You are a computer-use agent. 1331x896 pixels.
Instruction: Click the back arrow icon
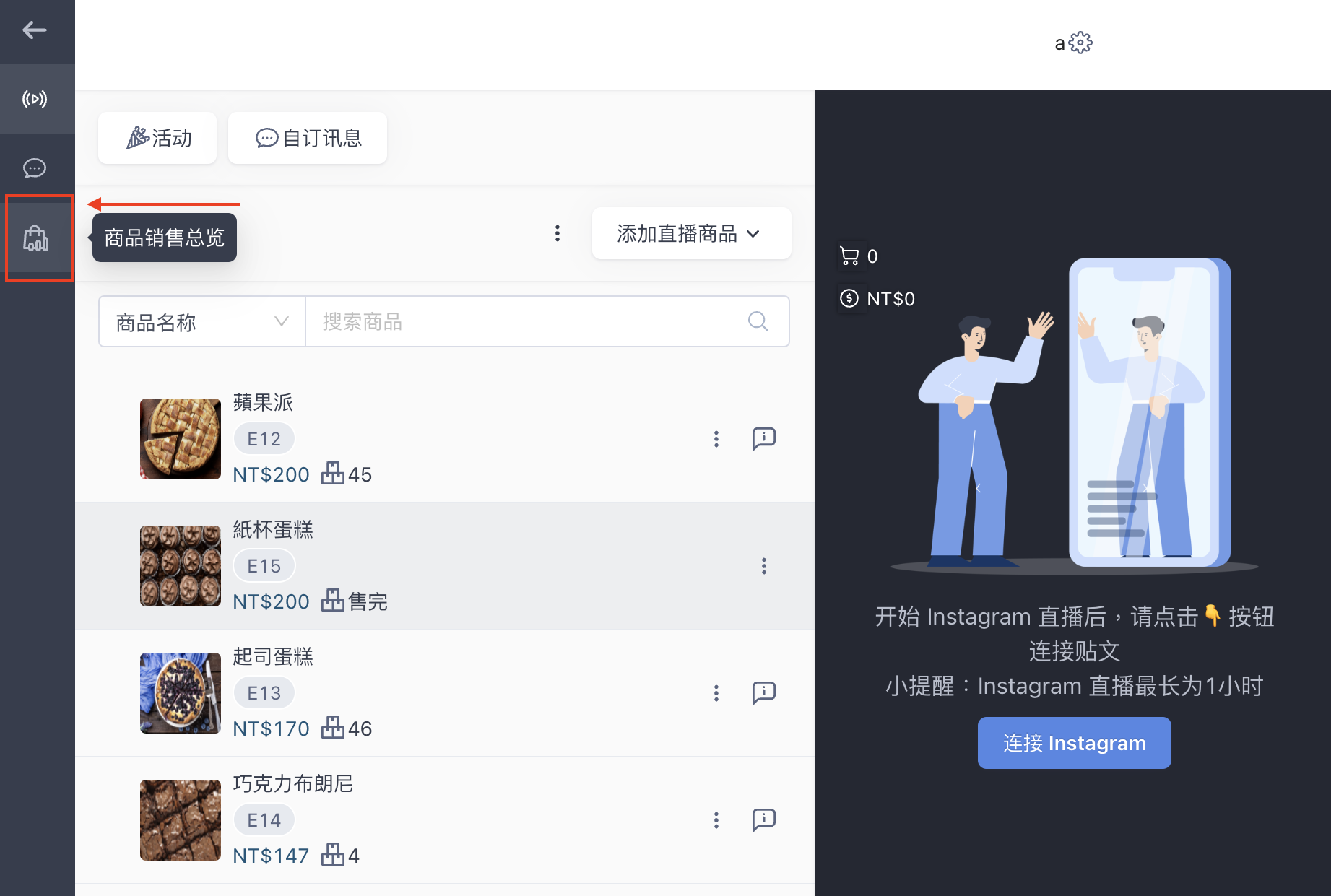tap(35, 30)
